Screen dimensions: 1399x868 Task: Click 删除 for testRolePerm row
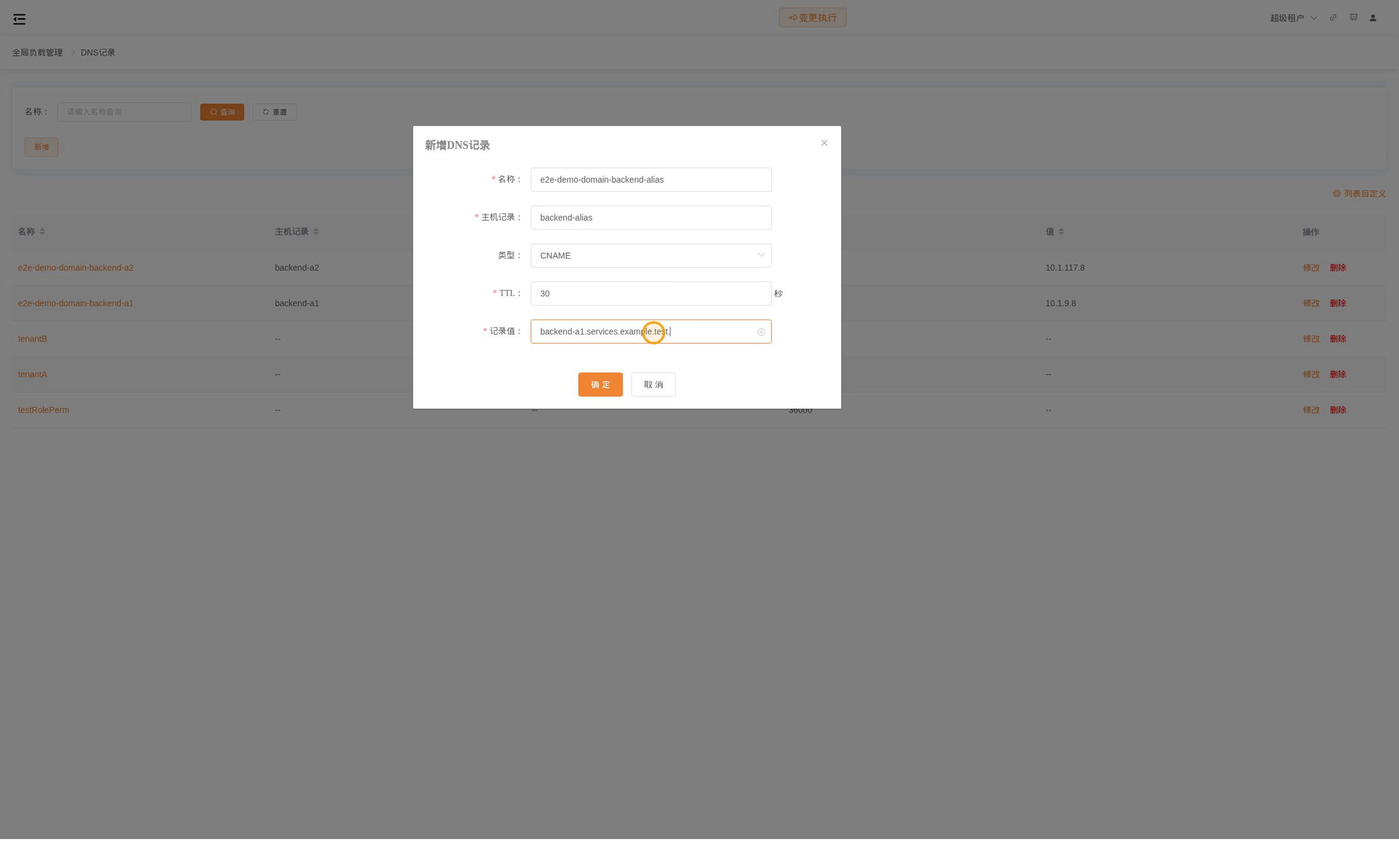click(x=1337, y=410)
